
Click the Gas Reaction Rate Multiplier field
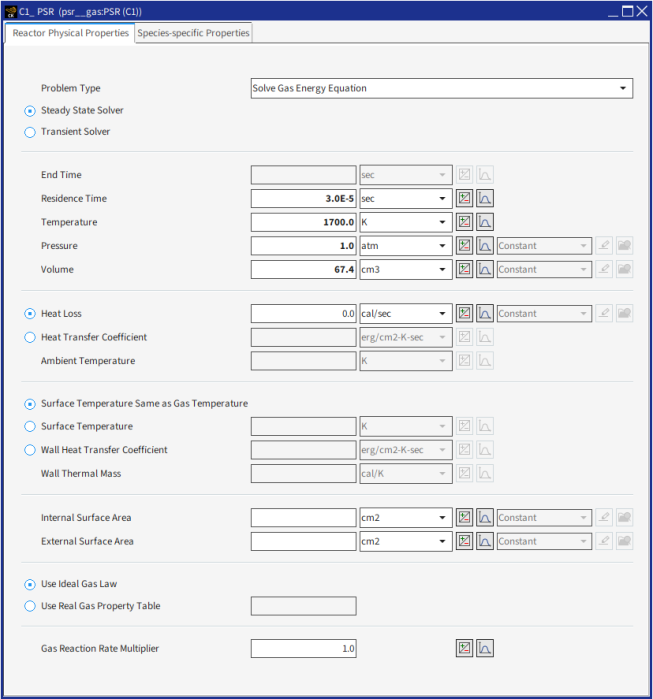[x=303, y=648]
